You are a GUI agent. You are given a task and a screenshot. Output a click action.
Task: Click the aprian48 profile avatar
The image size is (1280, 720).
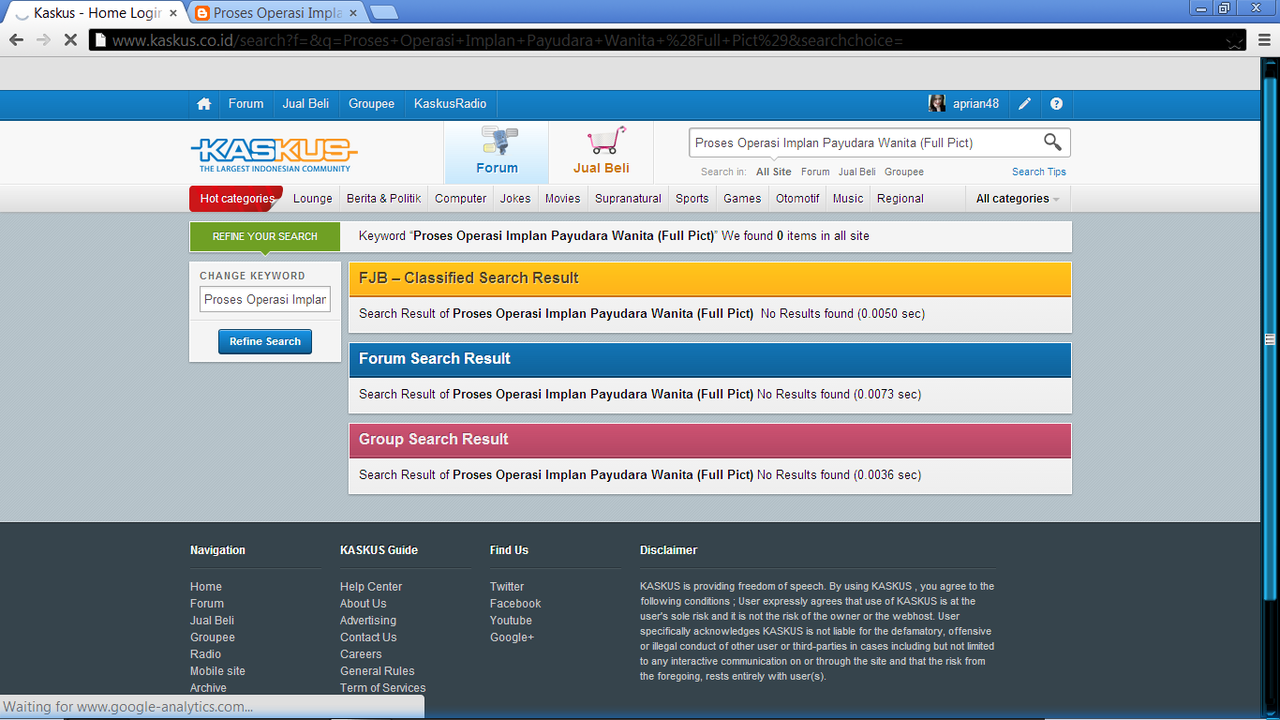click(937, 104)
